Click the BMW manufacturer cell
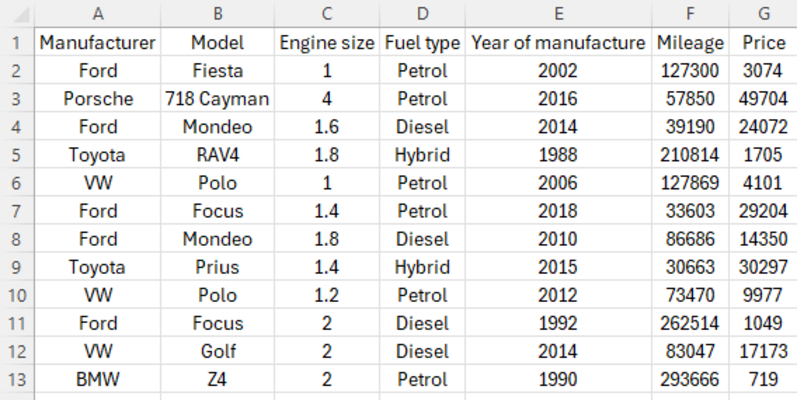The width and height of the screenshot is (797, 400). coord(98,379)
